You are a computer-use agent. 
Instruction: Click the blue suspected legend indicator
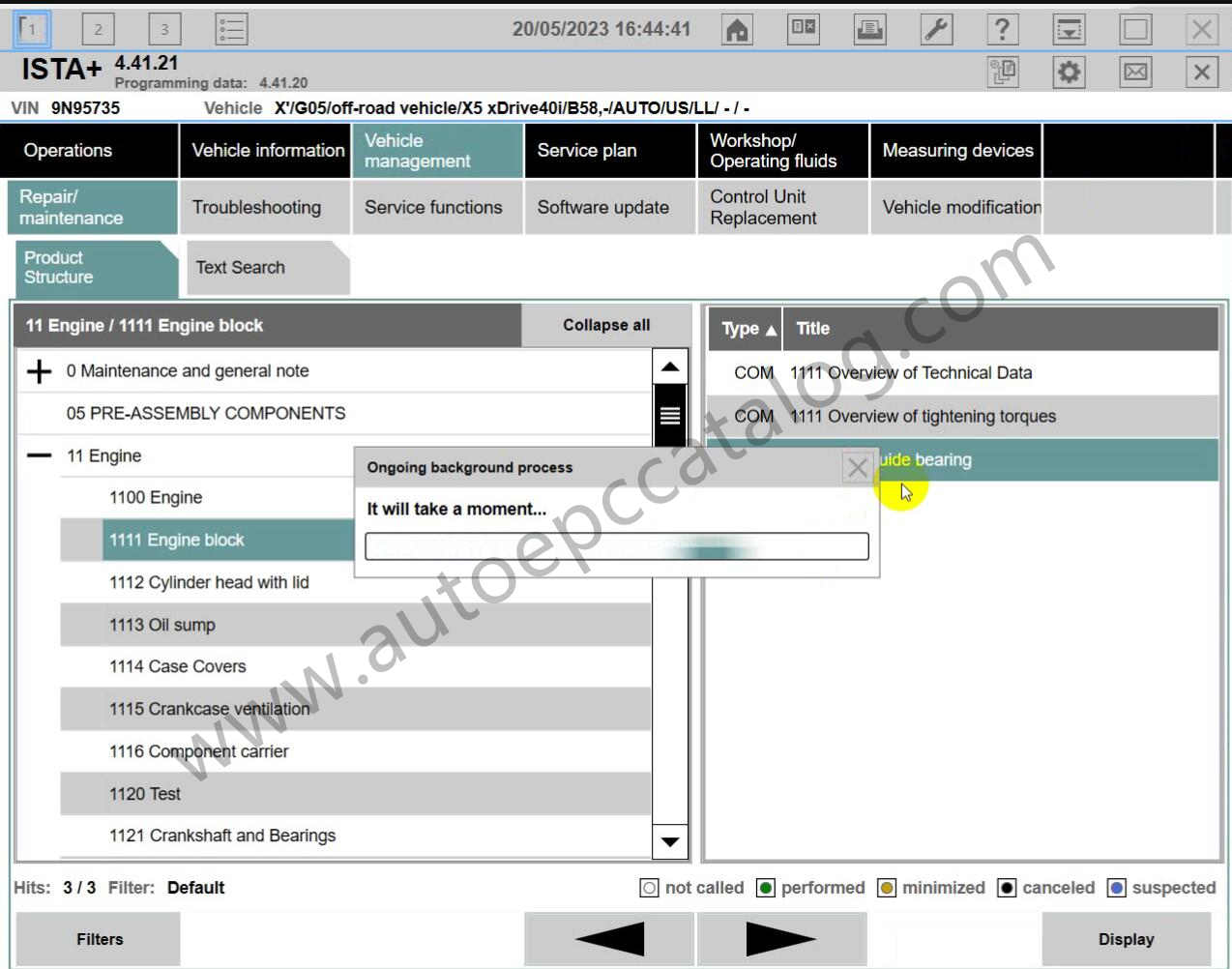1116,888
